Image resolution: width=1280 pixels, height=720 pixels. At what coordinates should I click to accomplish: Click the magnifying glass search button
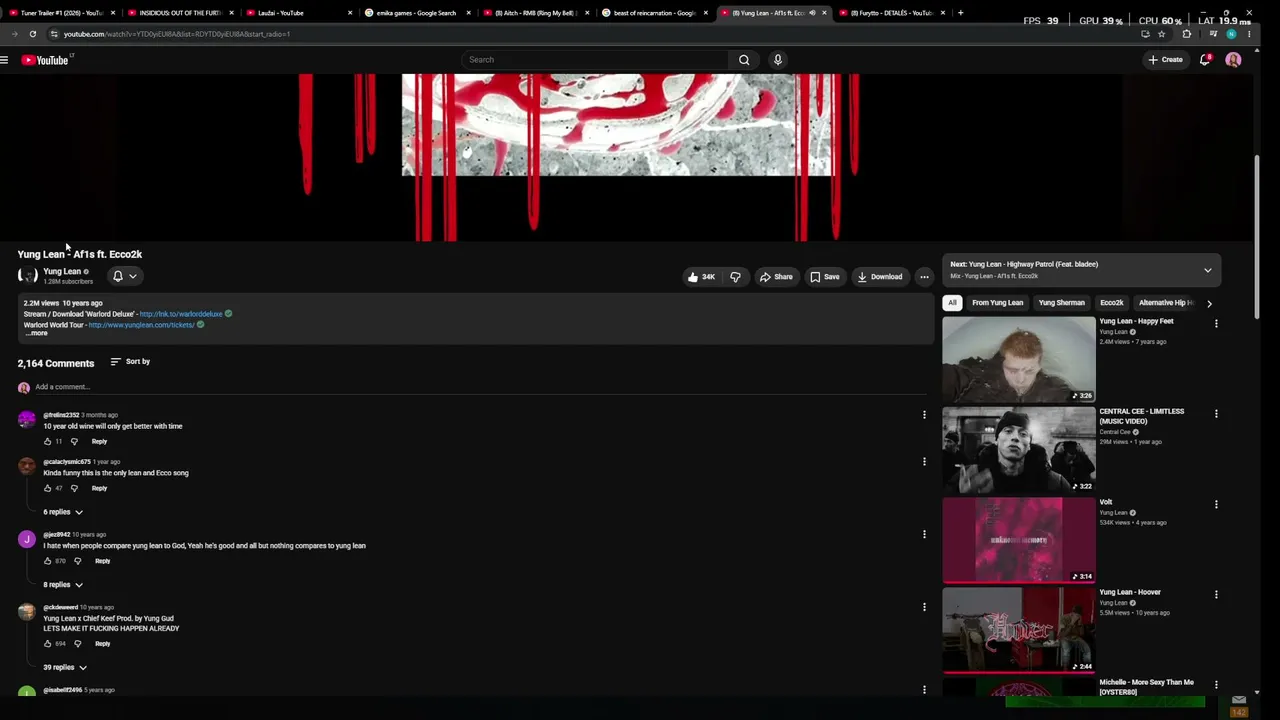pyautogui.click(x=744, y=60)
